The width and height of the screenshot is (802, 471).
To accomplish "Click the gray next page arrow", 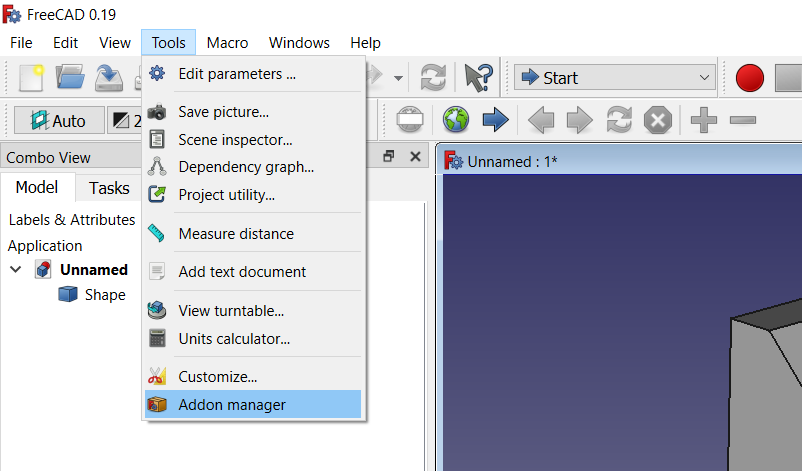I will click(580, 121).
